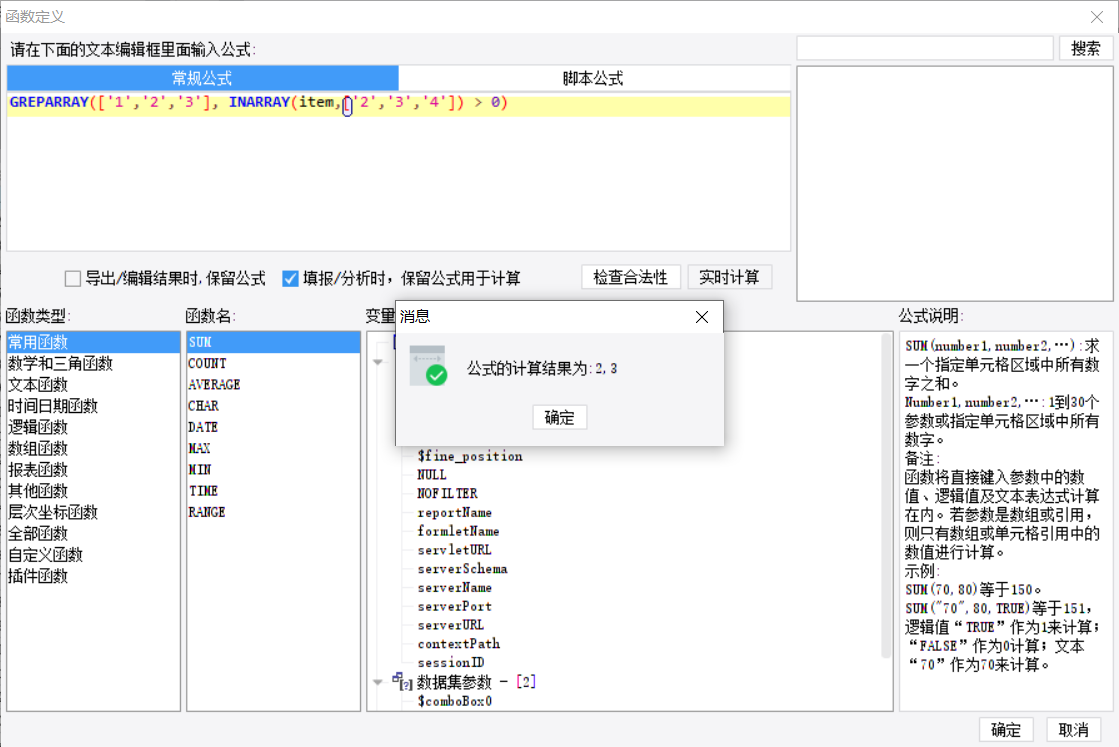The image size is (1119, 747).
Task: Select $fine_position variable
Action: tap(470, 457)
